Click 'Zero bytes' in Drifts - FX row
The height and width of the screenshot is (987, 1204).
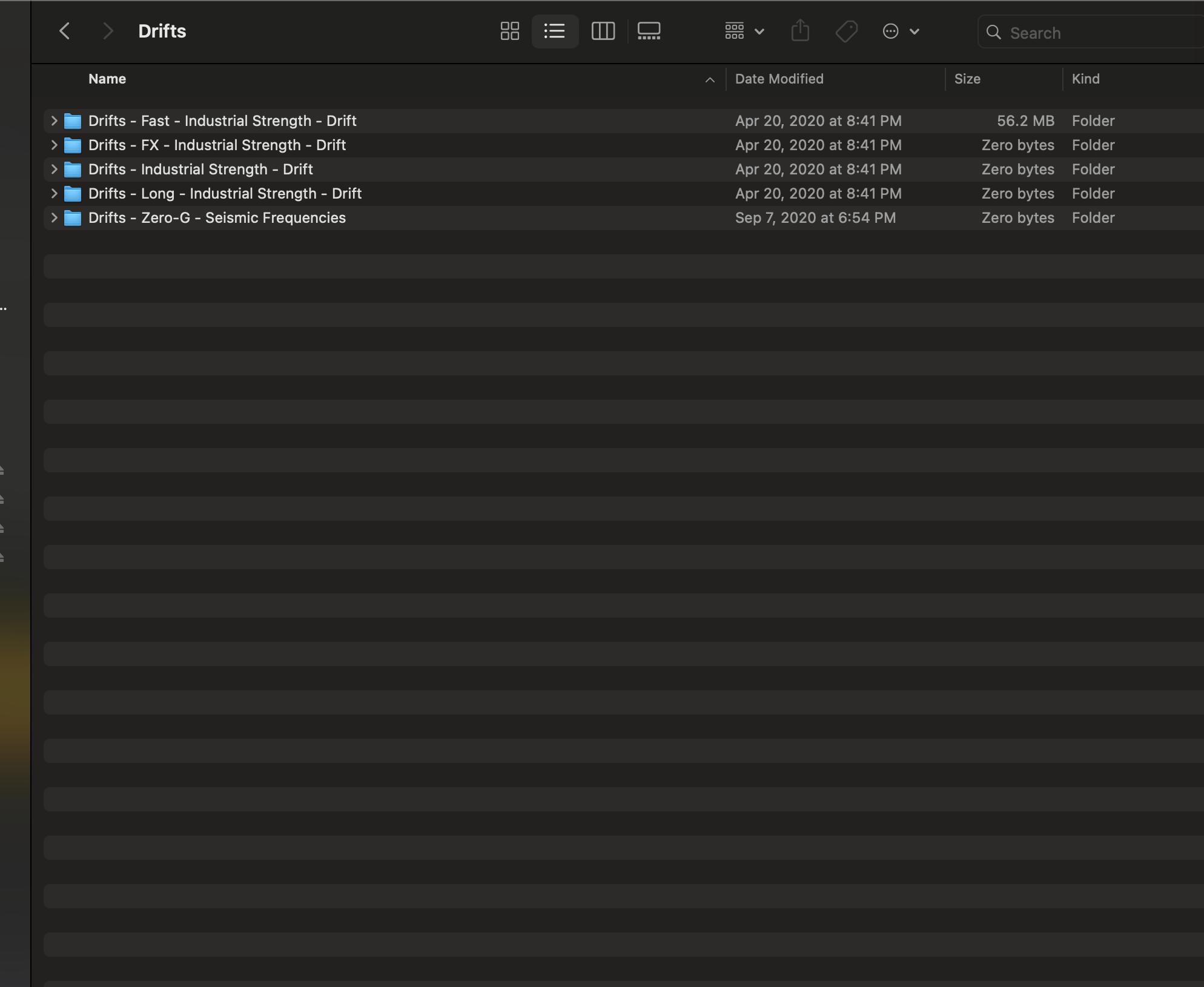pos(1017,145)
